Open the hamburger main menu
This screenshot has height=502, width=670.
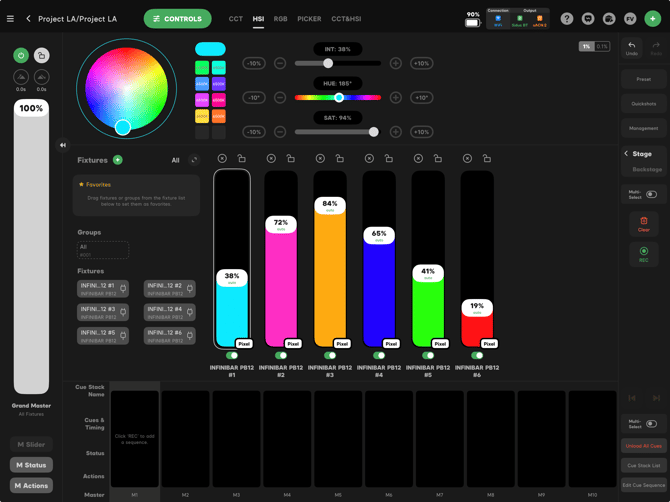click(x=10, y=19)
